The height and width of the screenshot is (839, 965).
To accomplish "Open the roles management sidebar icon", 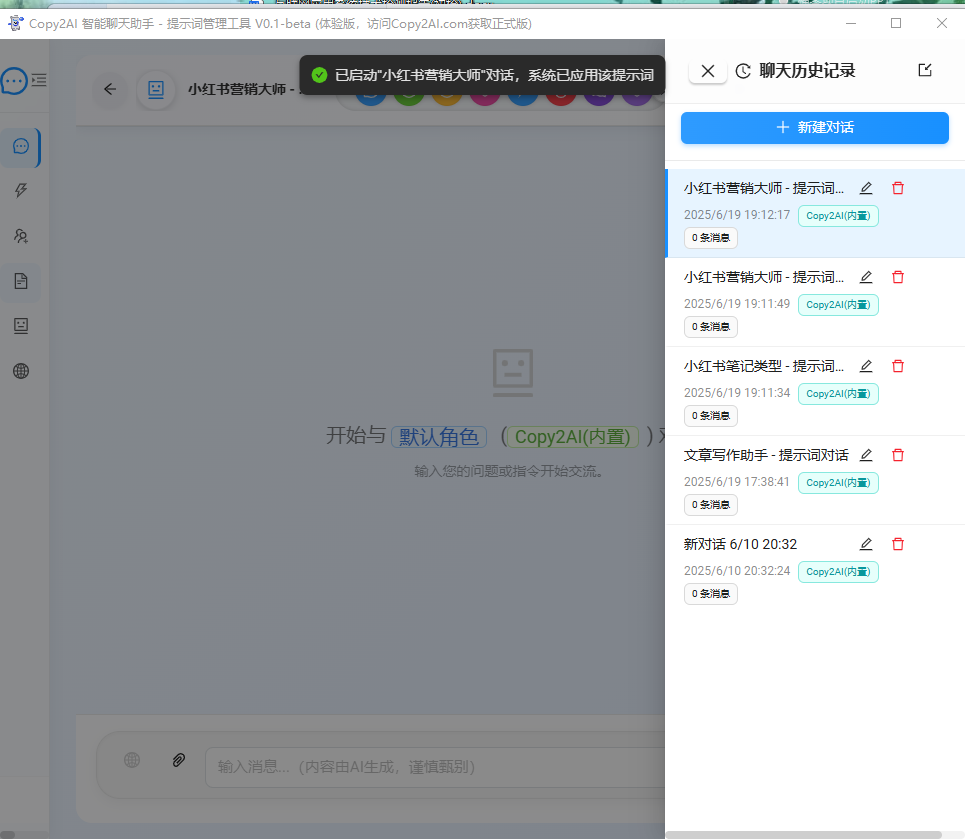I will [21, 236].
